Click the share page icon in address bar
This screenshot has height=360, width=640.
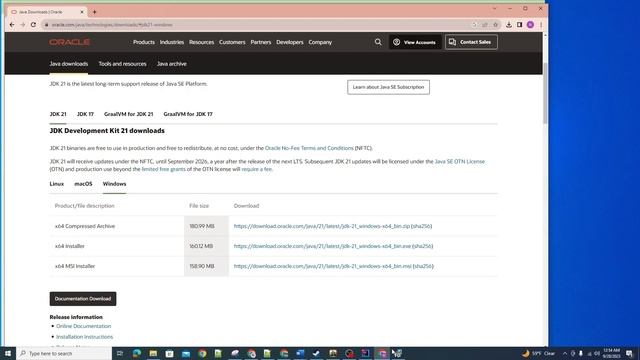click(x=485, y=25)
